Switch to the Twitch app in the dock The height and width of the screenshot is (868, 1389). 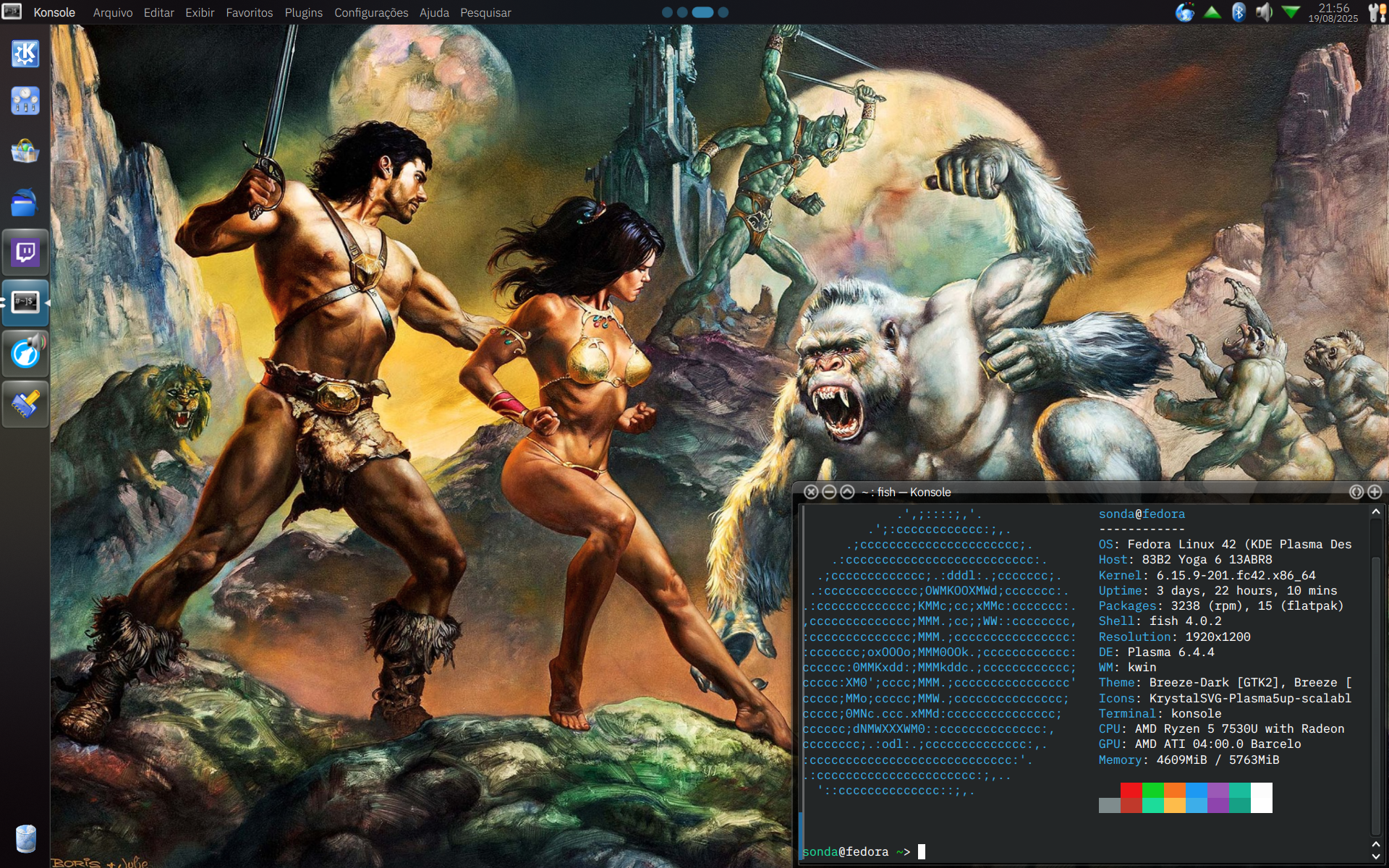point(25,252)
